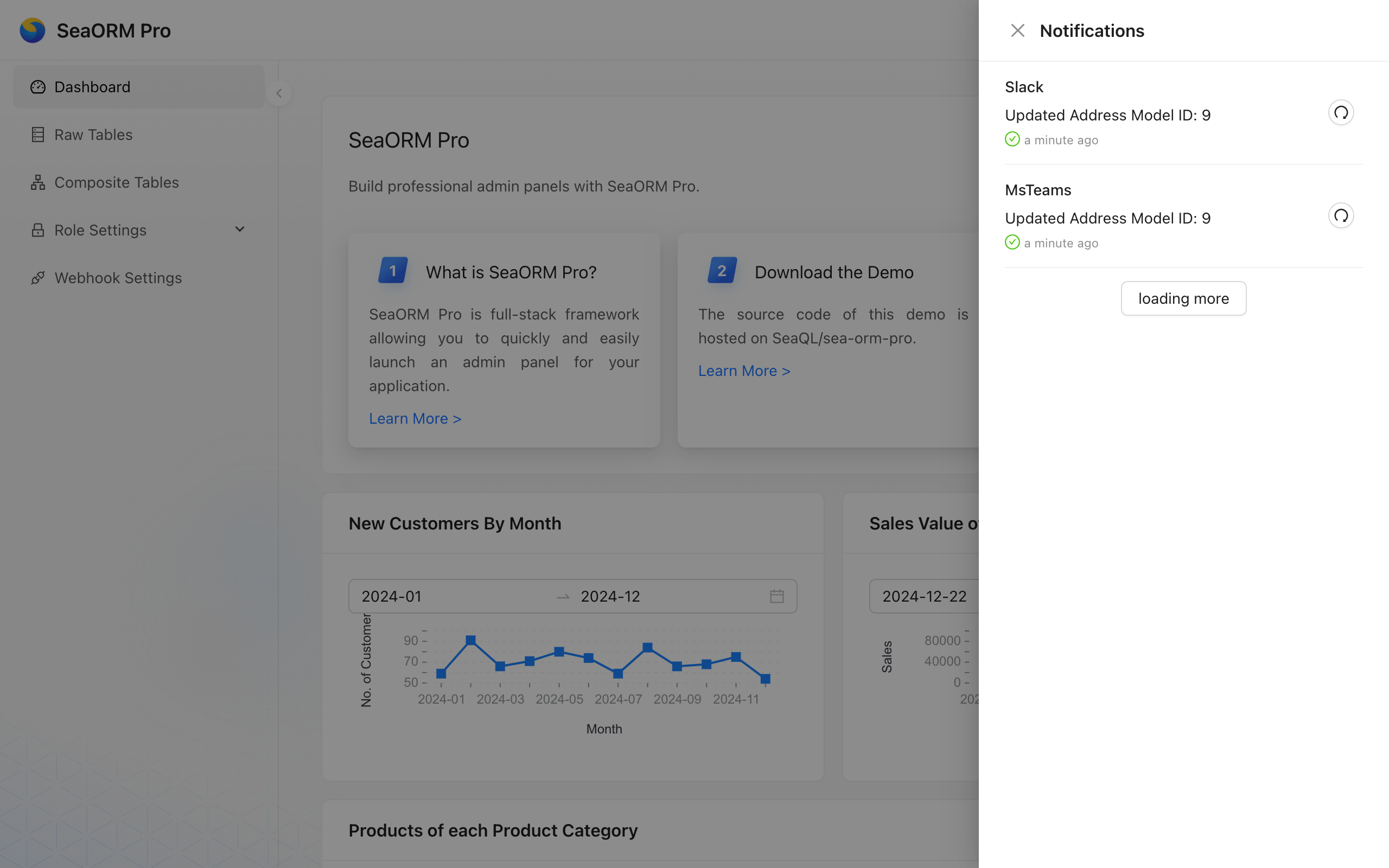This screenshot has height=868, width=1389.
Task: Resend the Slack notification
Action: pos(1341,112)
